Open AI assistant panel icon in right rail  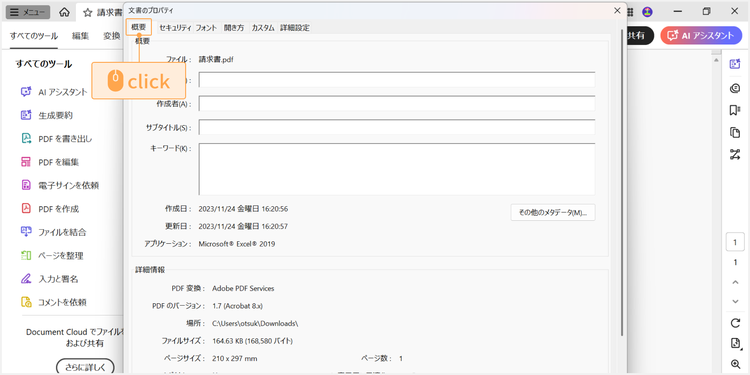[735, 65]
